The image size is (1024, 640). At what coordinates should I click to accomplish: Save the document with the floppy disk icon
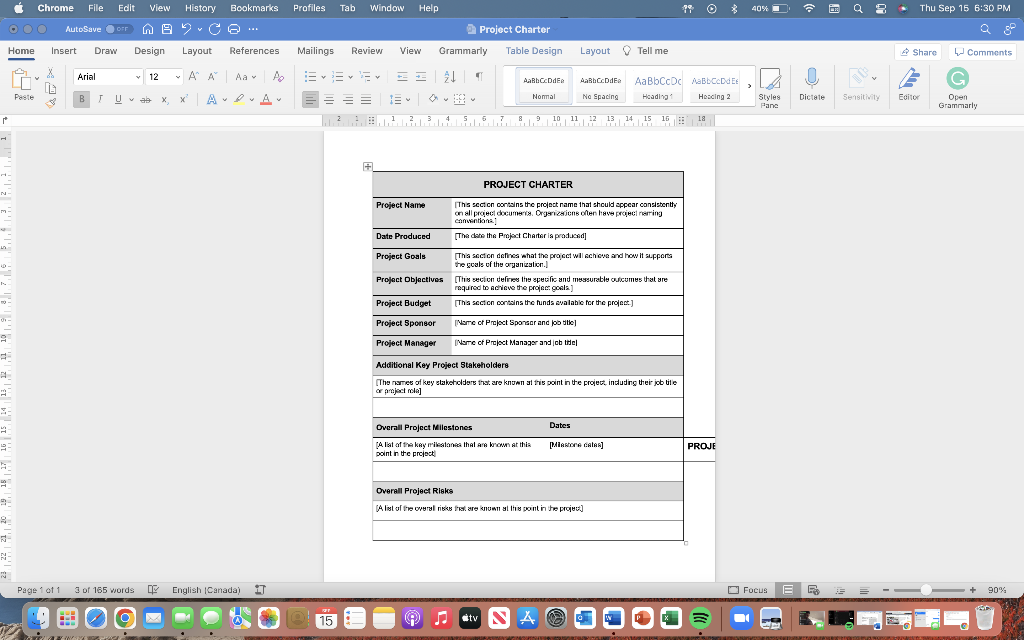point(167,29)
